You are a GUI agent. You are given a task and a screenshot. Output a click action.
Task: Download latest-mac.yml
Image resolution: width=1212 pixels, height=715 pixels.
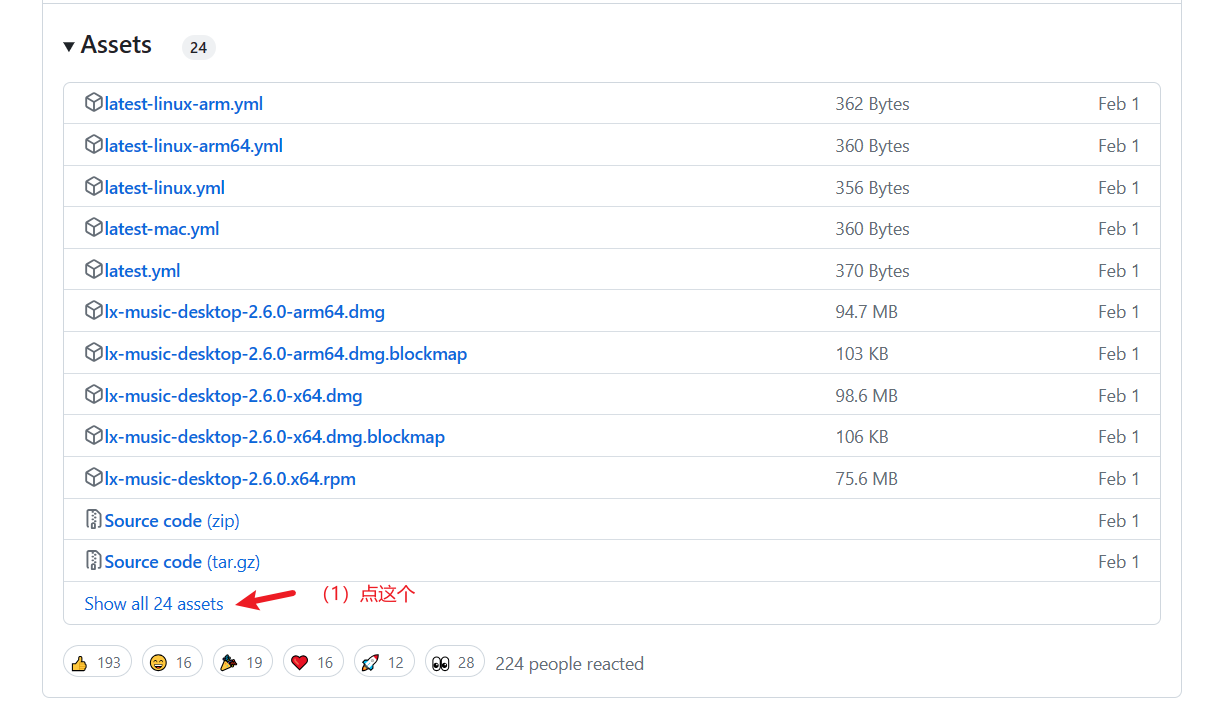click(x=162, y=229)
